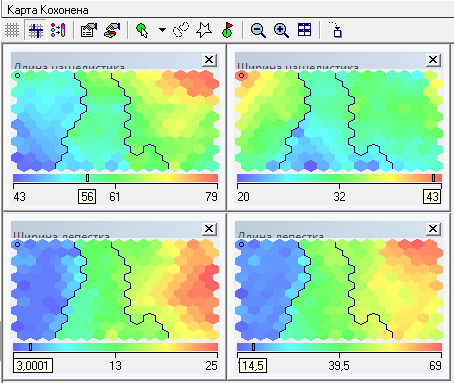Image resolution: width=454 pixels, height=383 pixels.
Task: Open the map display settings icon
Action: (89, 30)
